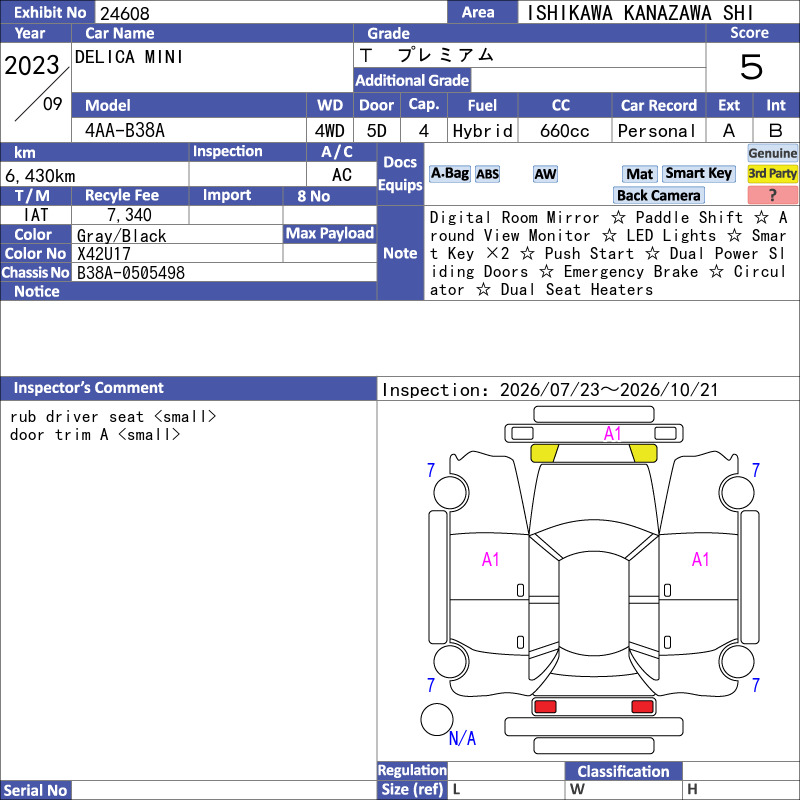Click the front-left yellow headlight
Viewport: 800px width, 800px height.
pyautogui.click(x=544, y=453)
